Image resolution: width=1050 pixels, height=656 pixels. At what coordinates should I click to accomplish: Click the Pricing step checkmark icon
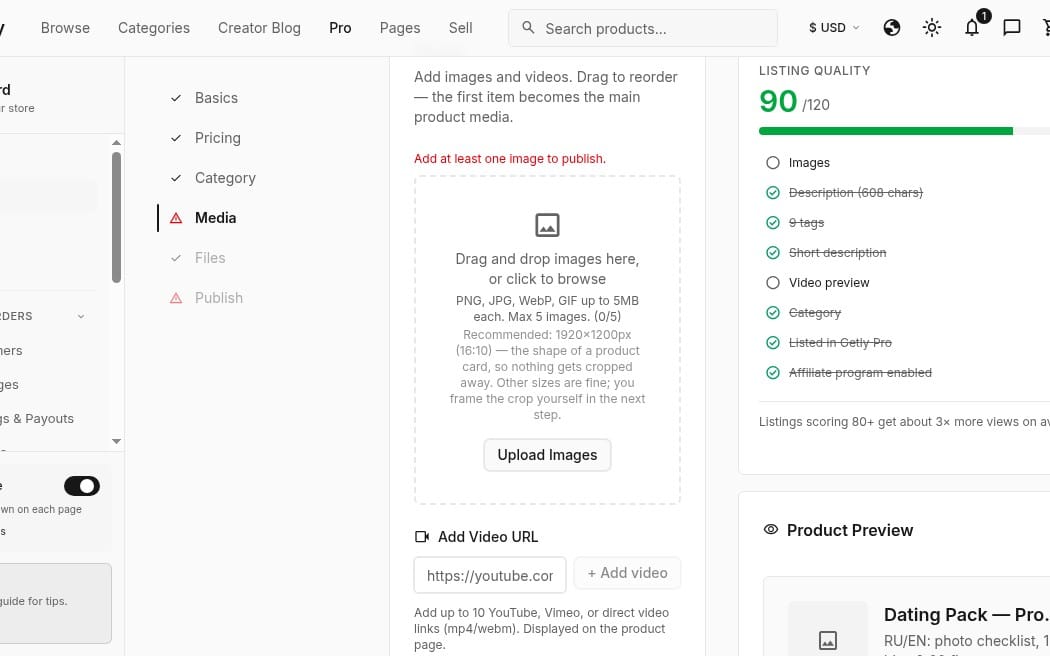[x=176, y=138]
